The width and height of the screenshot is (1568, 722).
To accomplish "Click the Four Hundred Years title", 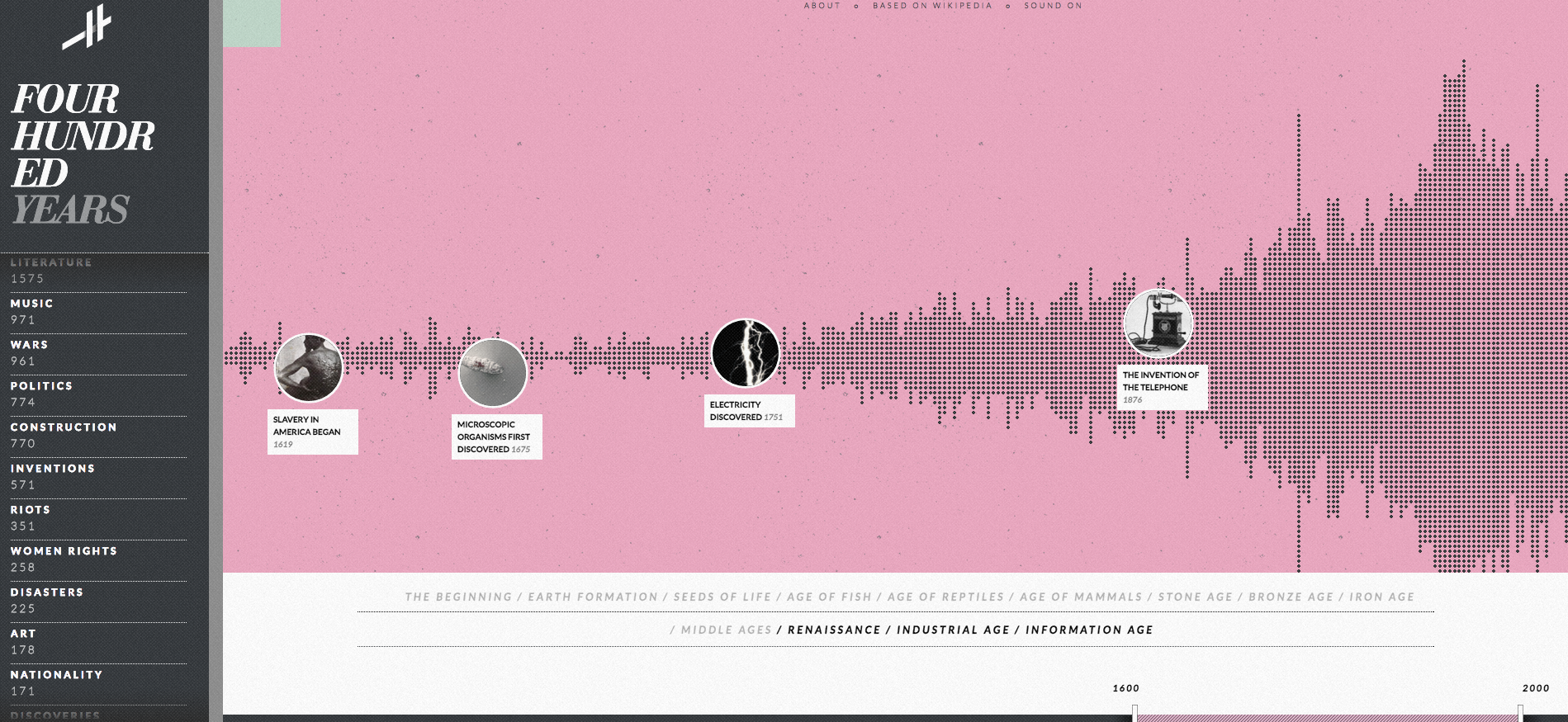I will tap(83, 154).
